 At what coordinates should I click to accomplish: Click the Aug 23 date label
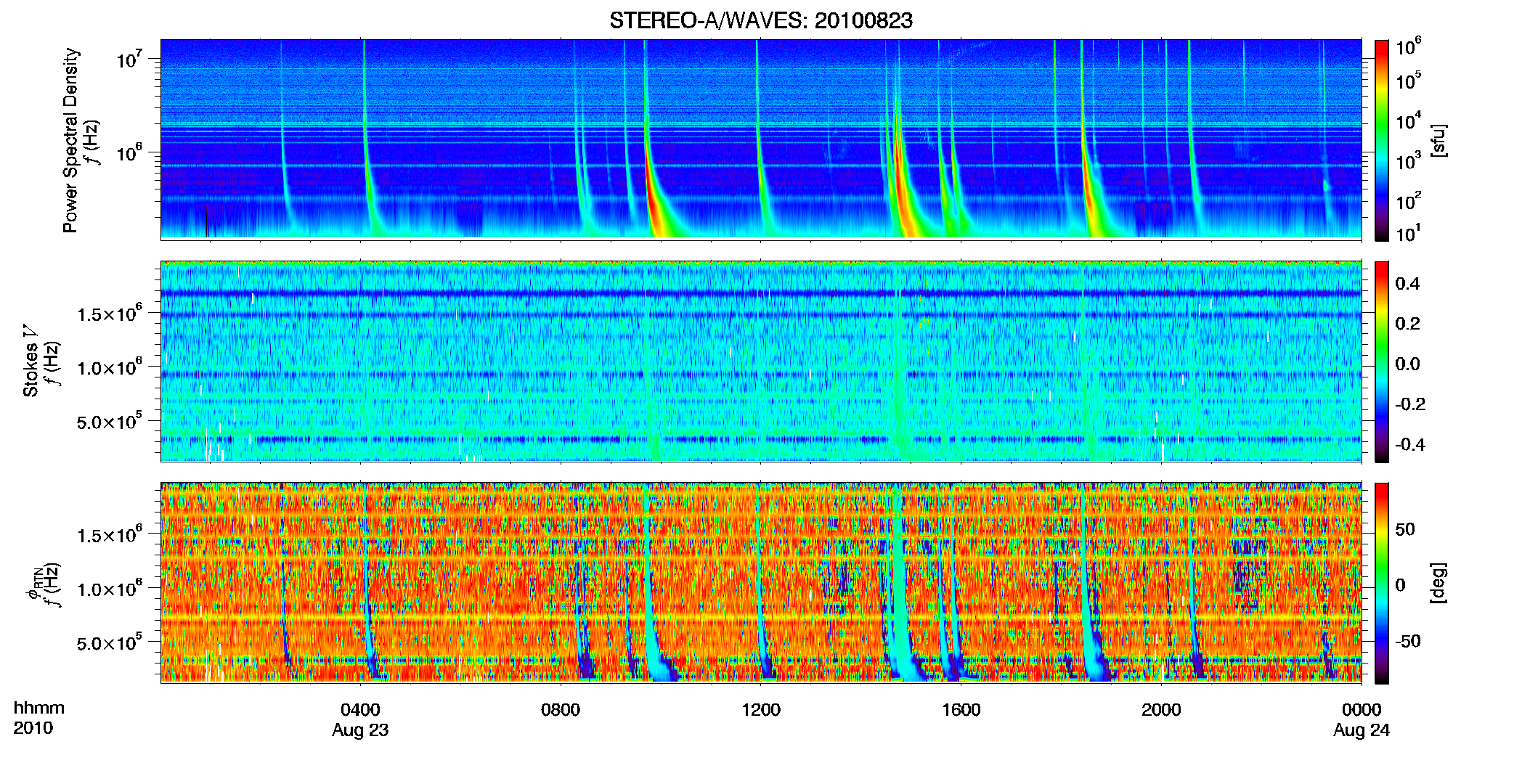tap(360, 730)
